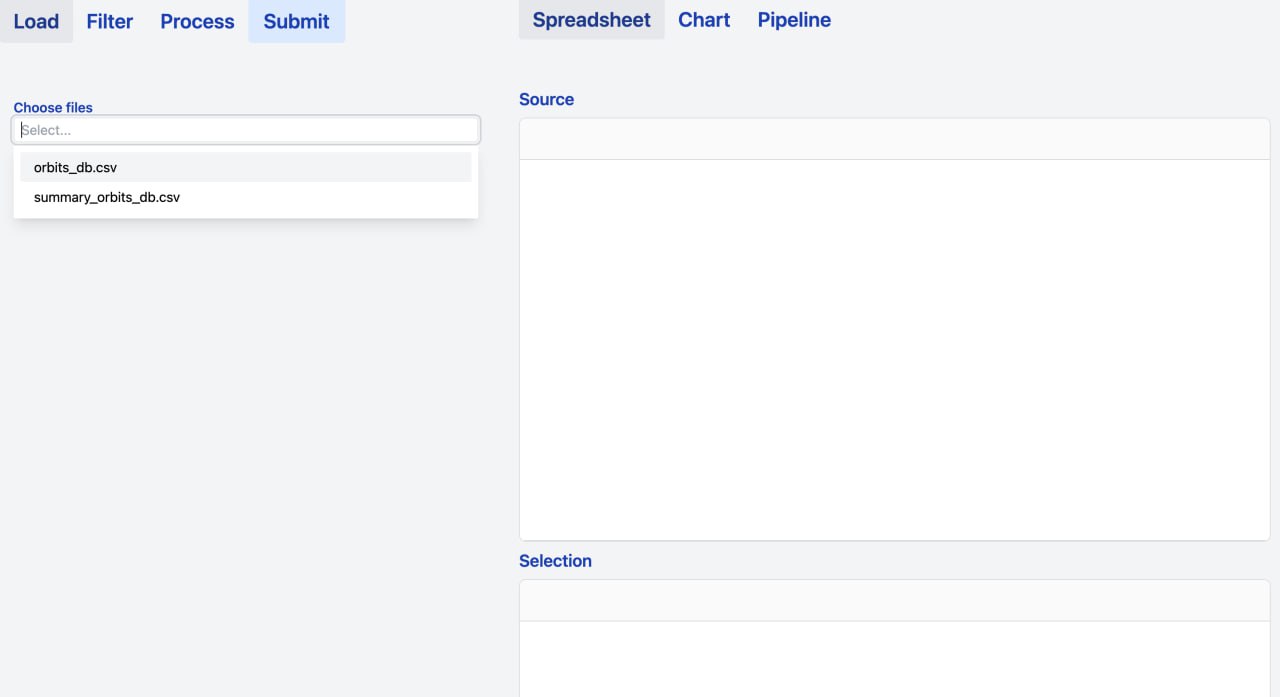This screenshot has height=697, width=1280.
Task: Open the Pipeline view tab
Action: (x=794, y=20)
